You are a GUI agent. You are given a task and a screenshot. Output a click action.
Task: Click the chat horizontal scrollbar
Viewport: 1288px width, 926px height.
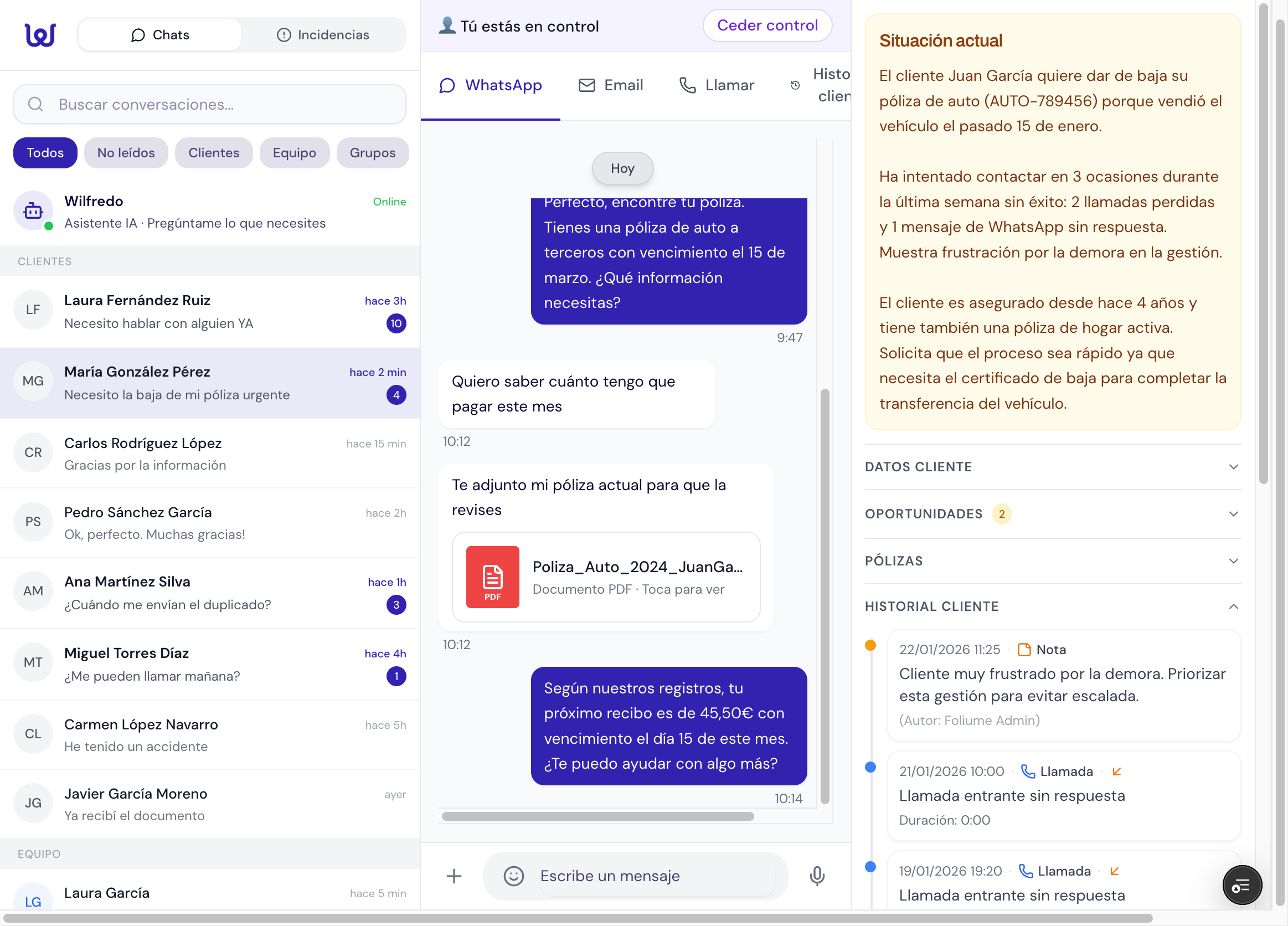(x=597, y=816)
